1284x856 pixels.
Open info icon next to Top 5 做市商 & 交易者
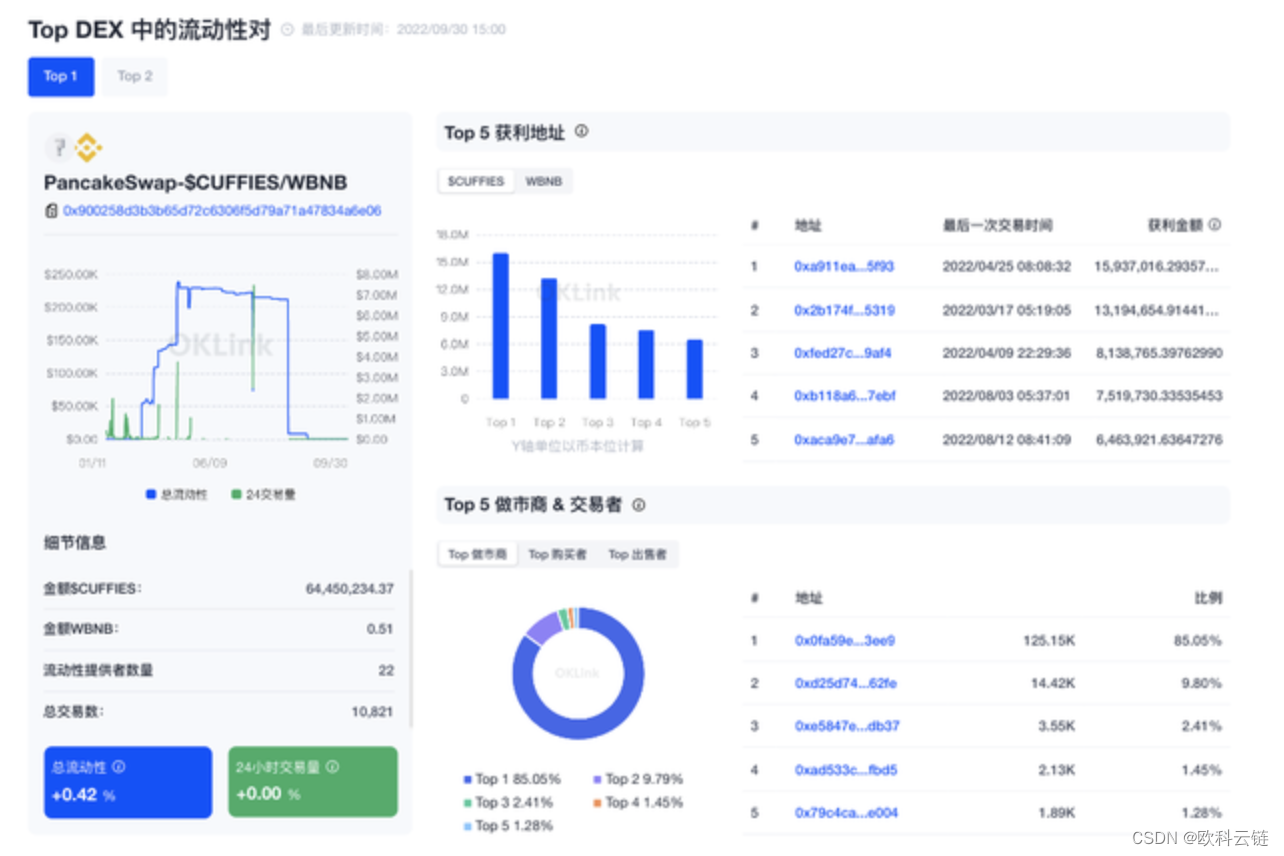click(x=639, y=505)
